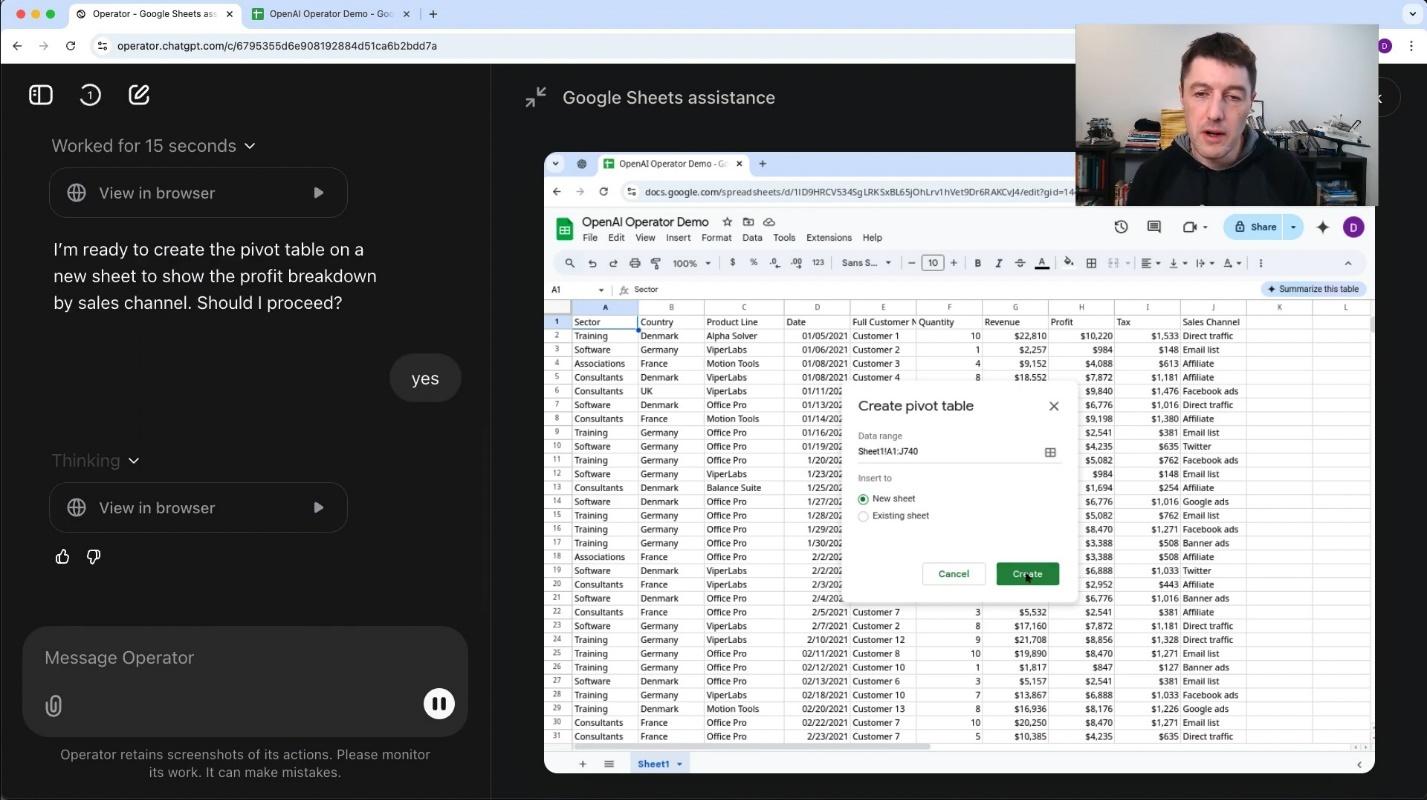This screenshot has width=1427, height=800.
Task: Toggle the Operator sidebar panel icon
Action: [x=41, y=95]
